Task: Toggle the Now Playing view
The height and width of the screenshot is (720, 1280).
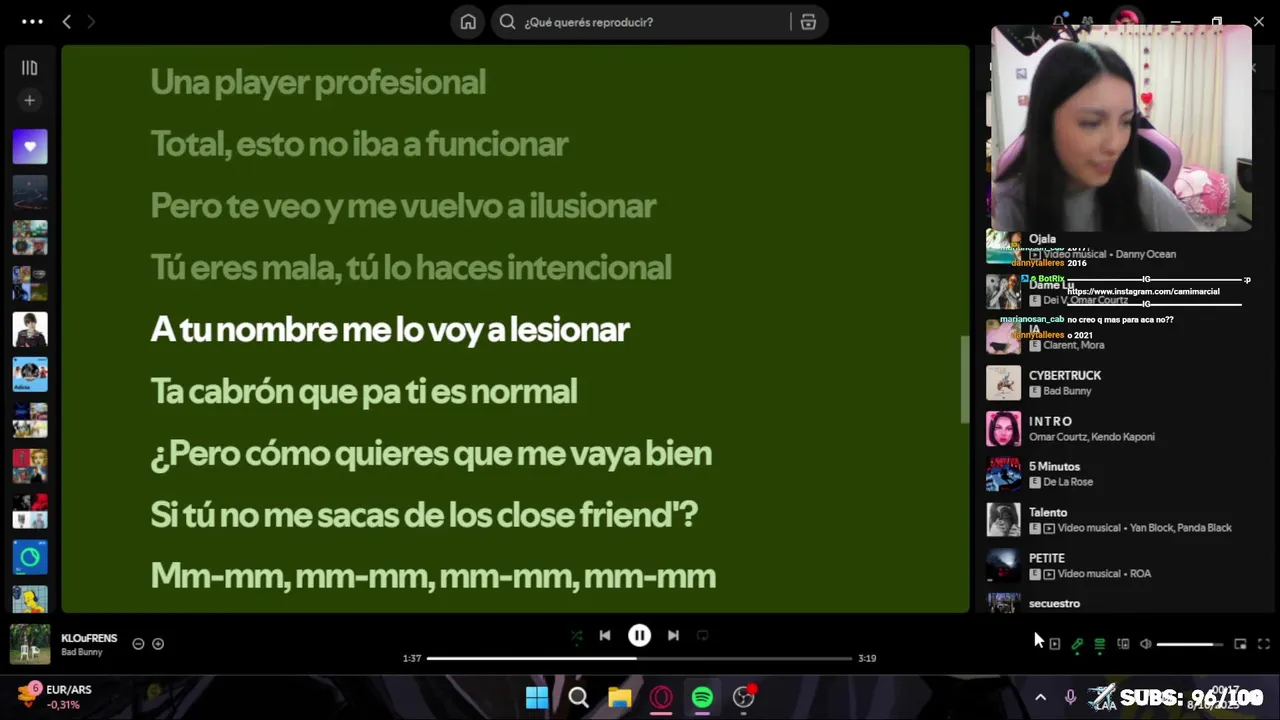Action: pos(1054,644)
